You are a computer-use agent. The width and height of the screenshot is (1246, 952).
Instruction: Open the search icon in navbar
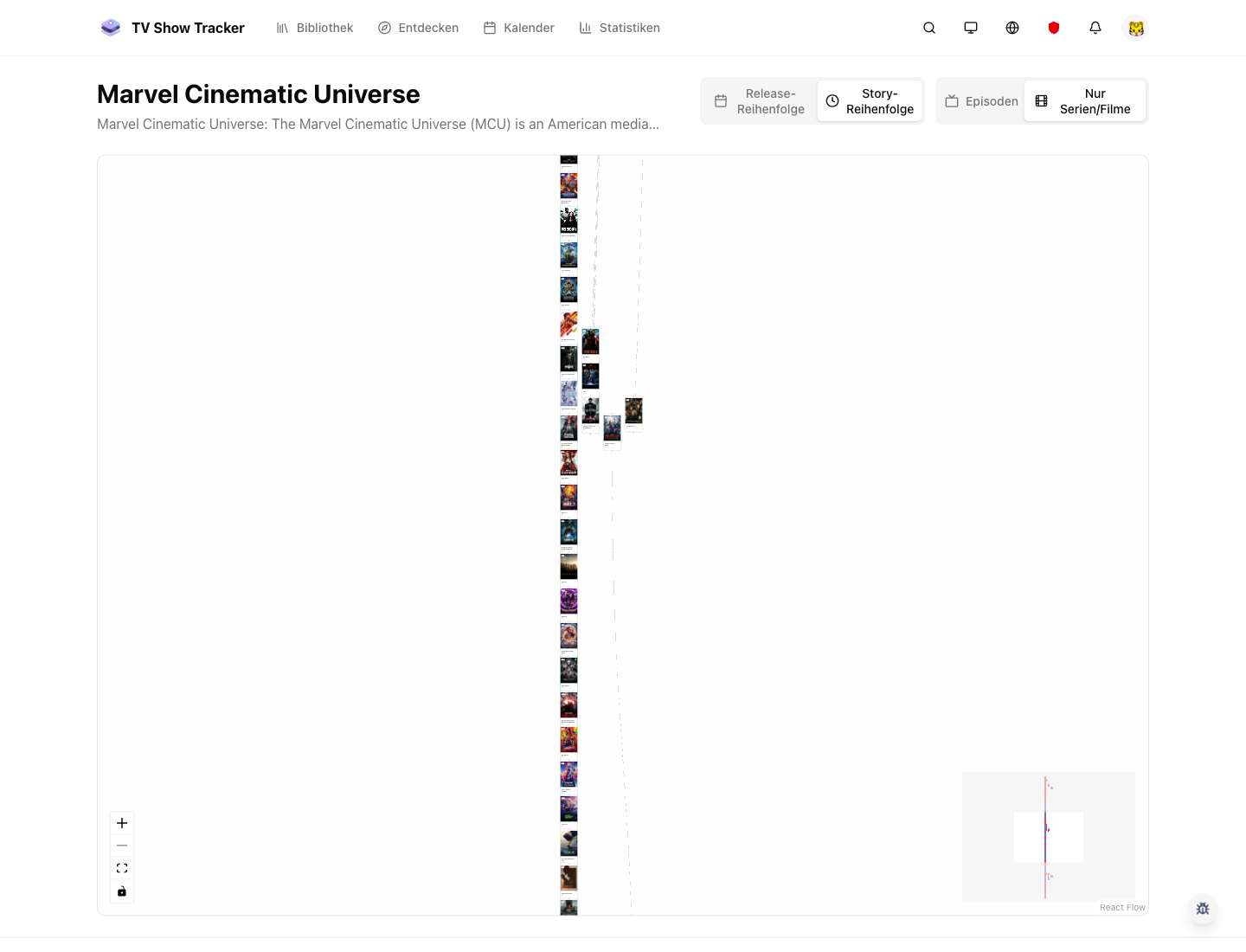click(929, 28)
